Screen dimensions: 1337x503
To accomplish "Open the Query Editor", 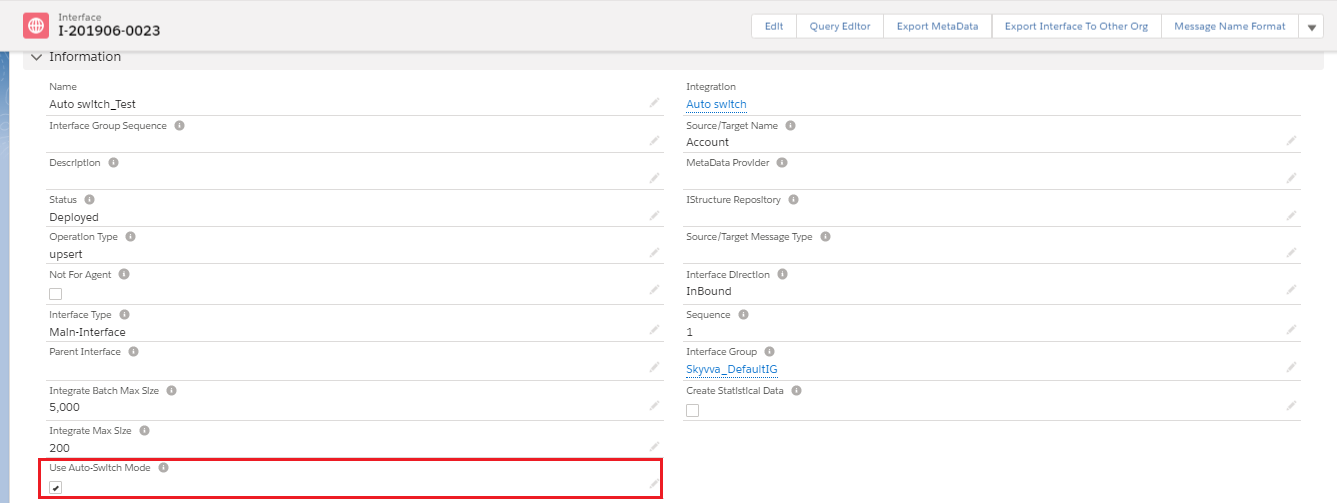I will tap(840, 26).
